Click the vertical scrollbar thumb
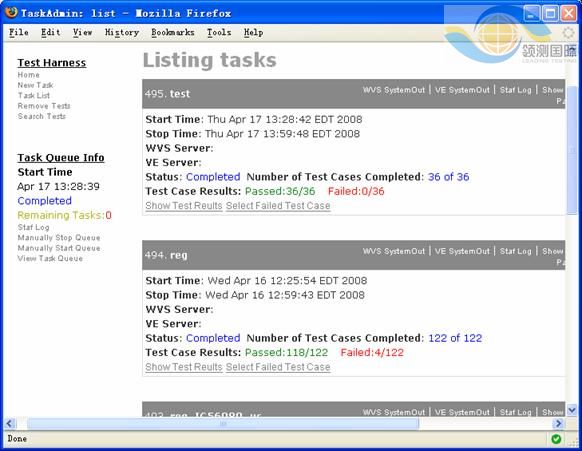The image size is (582, 451). (x=572, y=150)
